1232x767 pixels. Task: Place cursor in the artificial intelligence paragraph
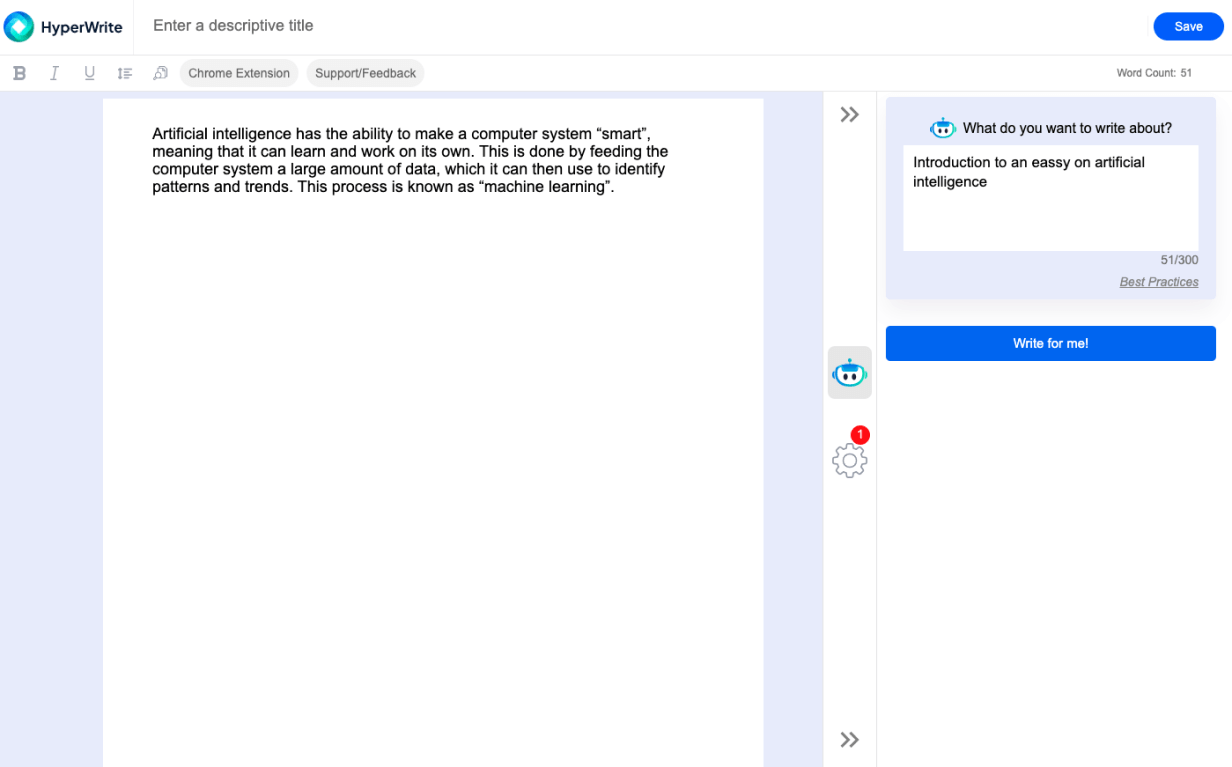click(x=410, y=160)
